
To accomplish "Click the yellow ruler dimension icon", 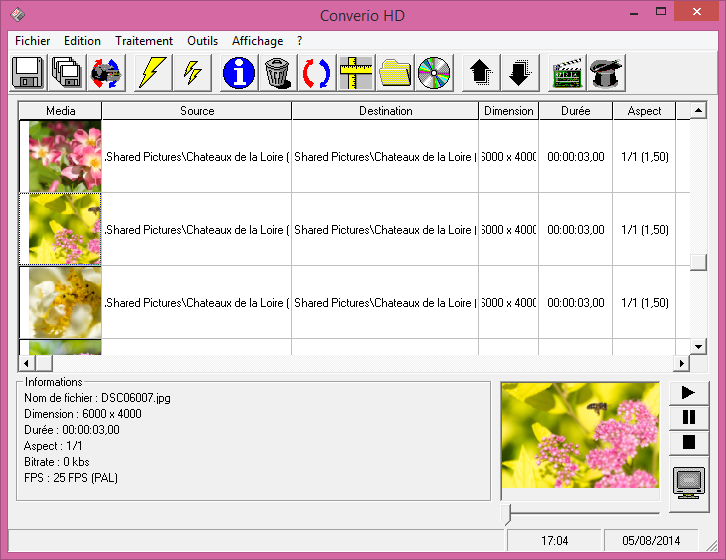I will point(356,72).
